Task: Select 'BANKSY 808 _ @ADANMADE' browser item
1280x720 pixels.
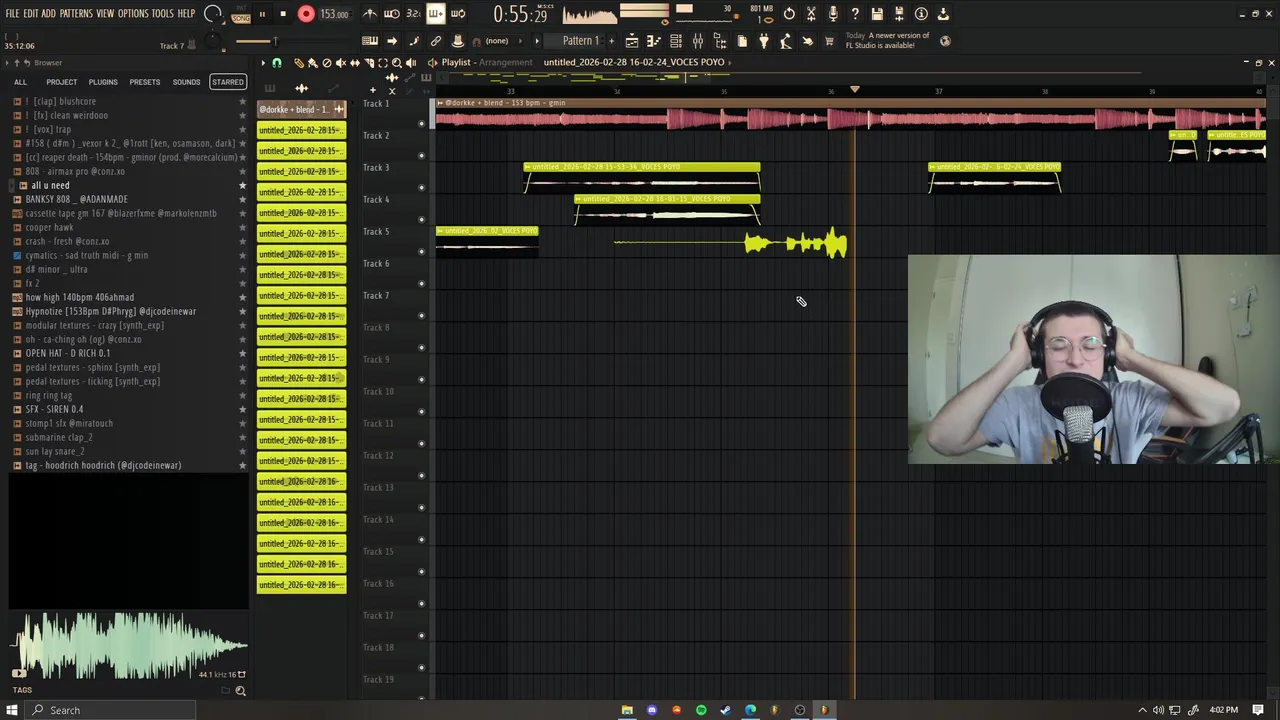Action: 76,199
